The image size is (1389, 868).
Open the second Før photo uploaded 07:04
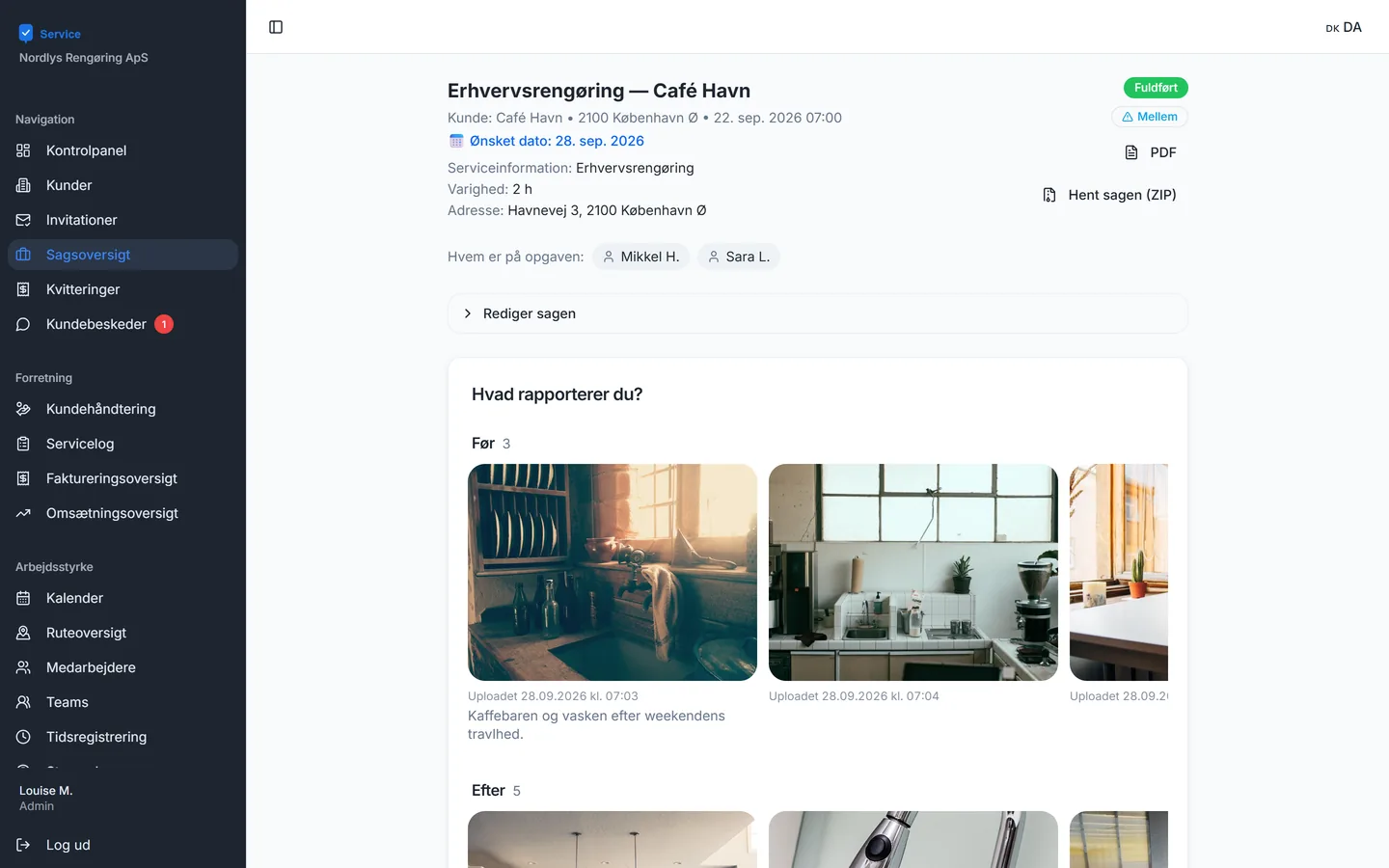point(913,572)
